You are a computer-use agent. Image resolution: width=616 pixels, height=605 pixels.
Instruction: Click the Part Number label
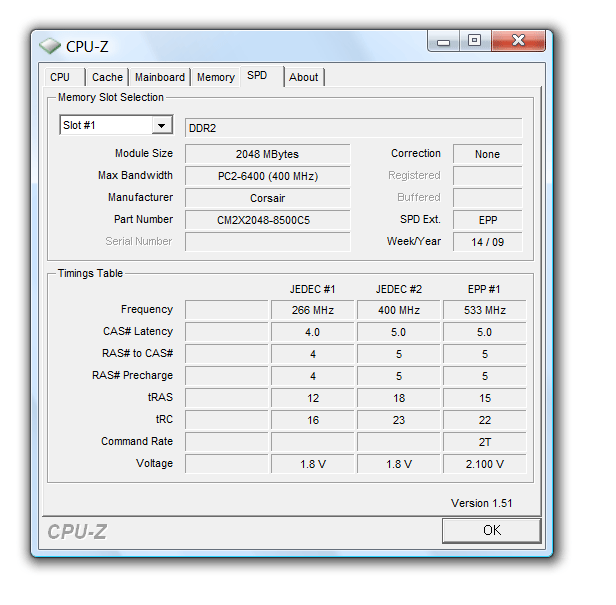[x=143, y=219]
